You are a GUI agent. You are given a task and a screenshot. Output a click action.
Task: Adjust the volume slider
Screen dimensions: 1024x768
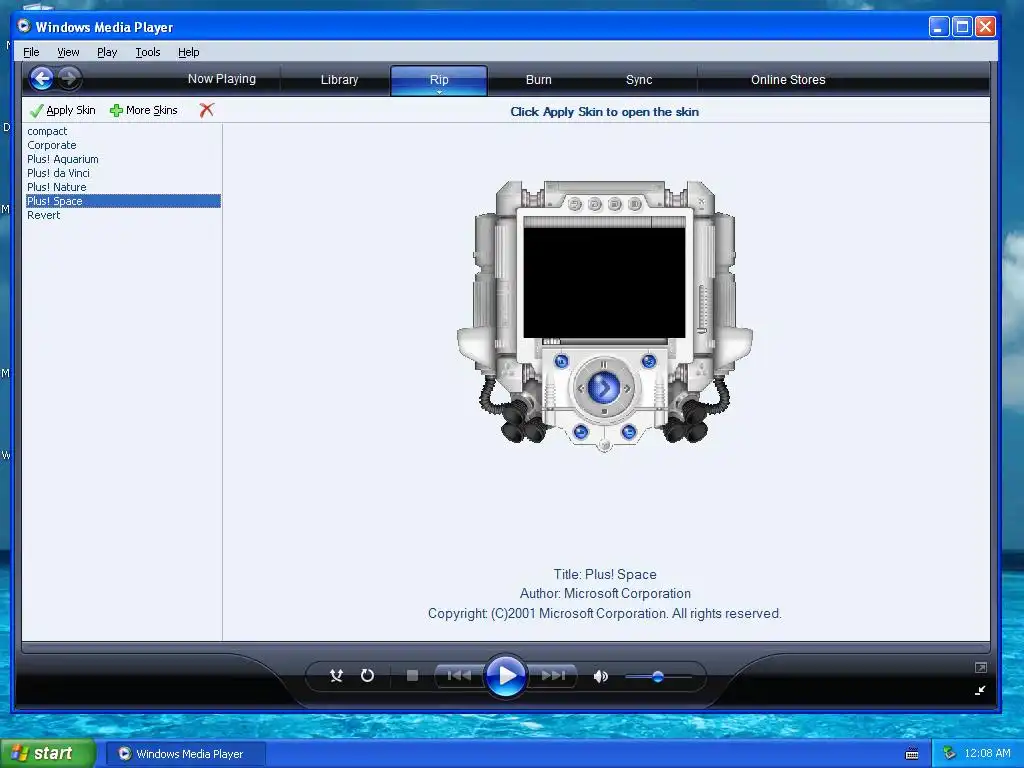[658, 677]
